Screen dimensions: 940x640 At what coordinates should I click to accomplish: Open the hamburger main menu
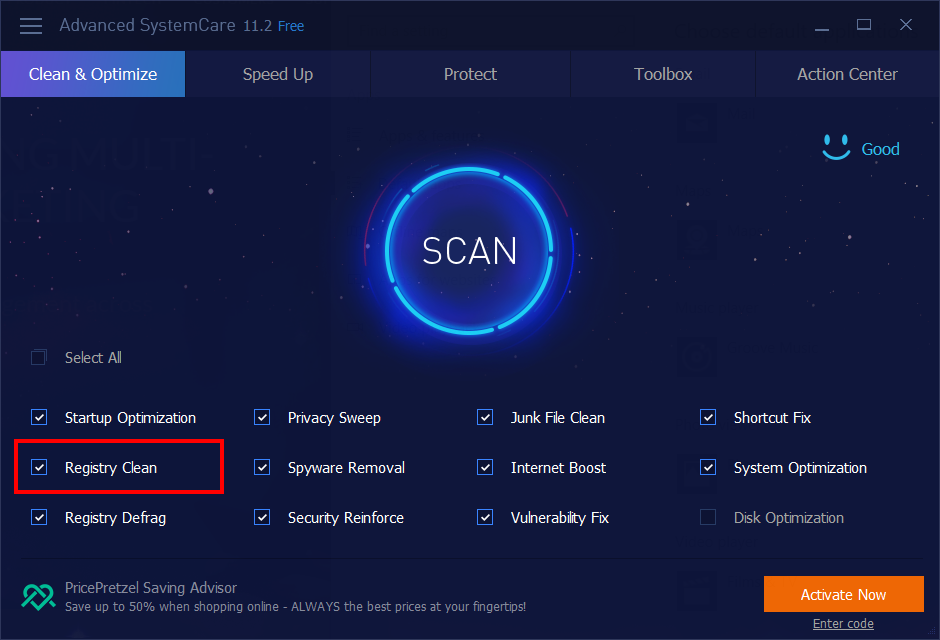[31, 26]
